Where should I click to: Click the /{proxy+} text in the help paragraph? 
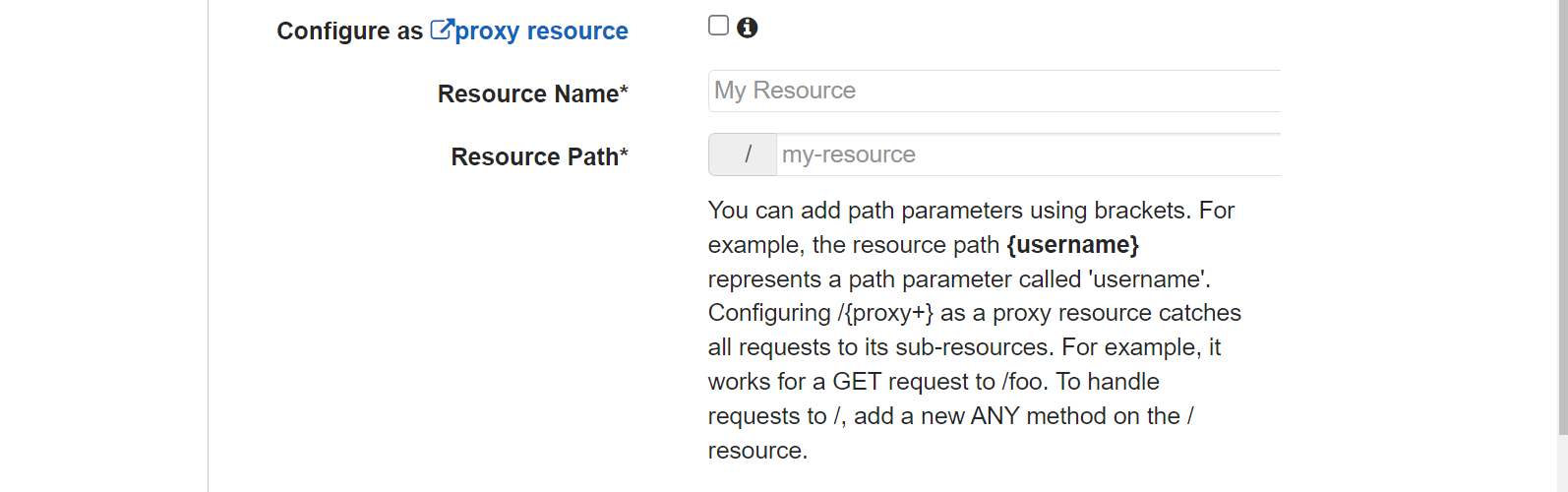(x=885, y=313)
